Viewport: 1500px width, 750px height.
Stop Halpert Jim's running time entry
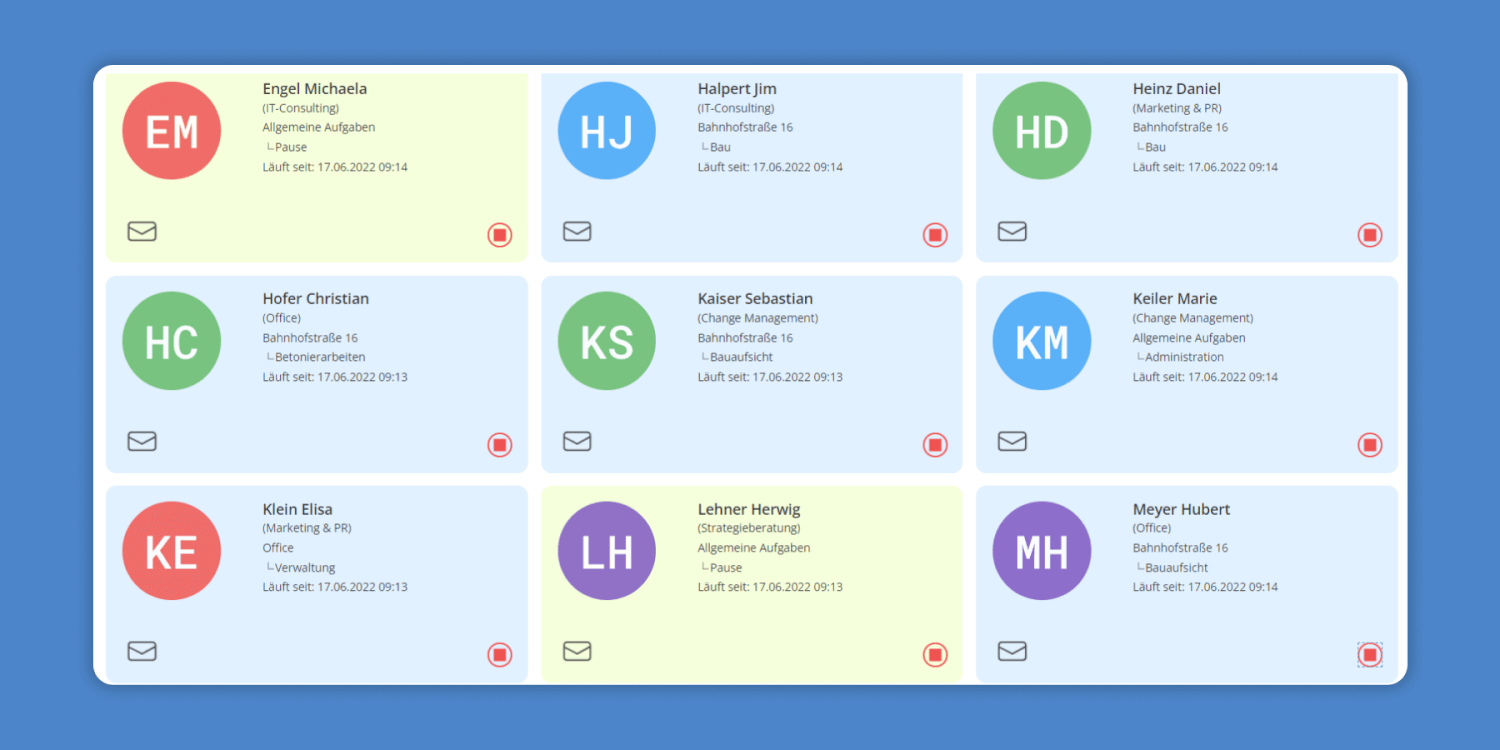coord(935,235)
